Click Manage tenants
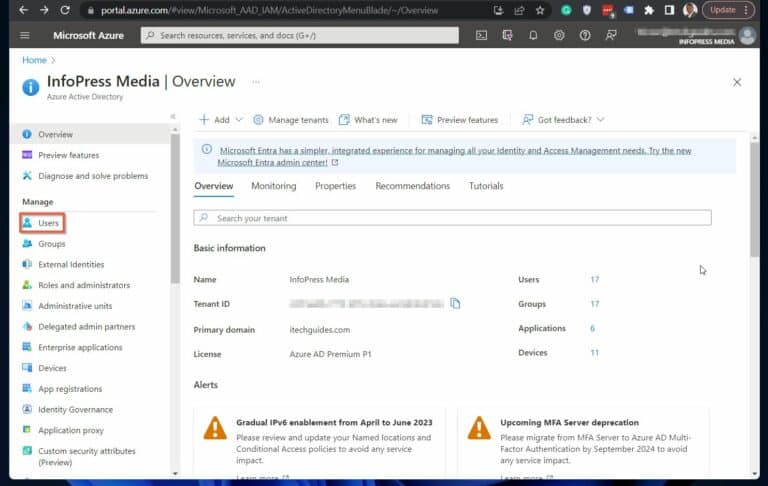 click(291, 120)
